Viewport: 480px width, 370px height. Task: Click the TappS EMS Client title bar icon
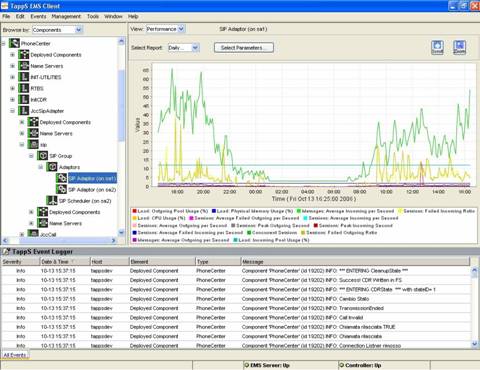5,6
